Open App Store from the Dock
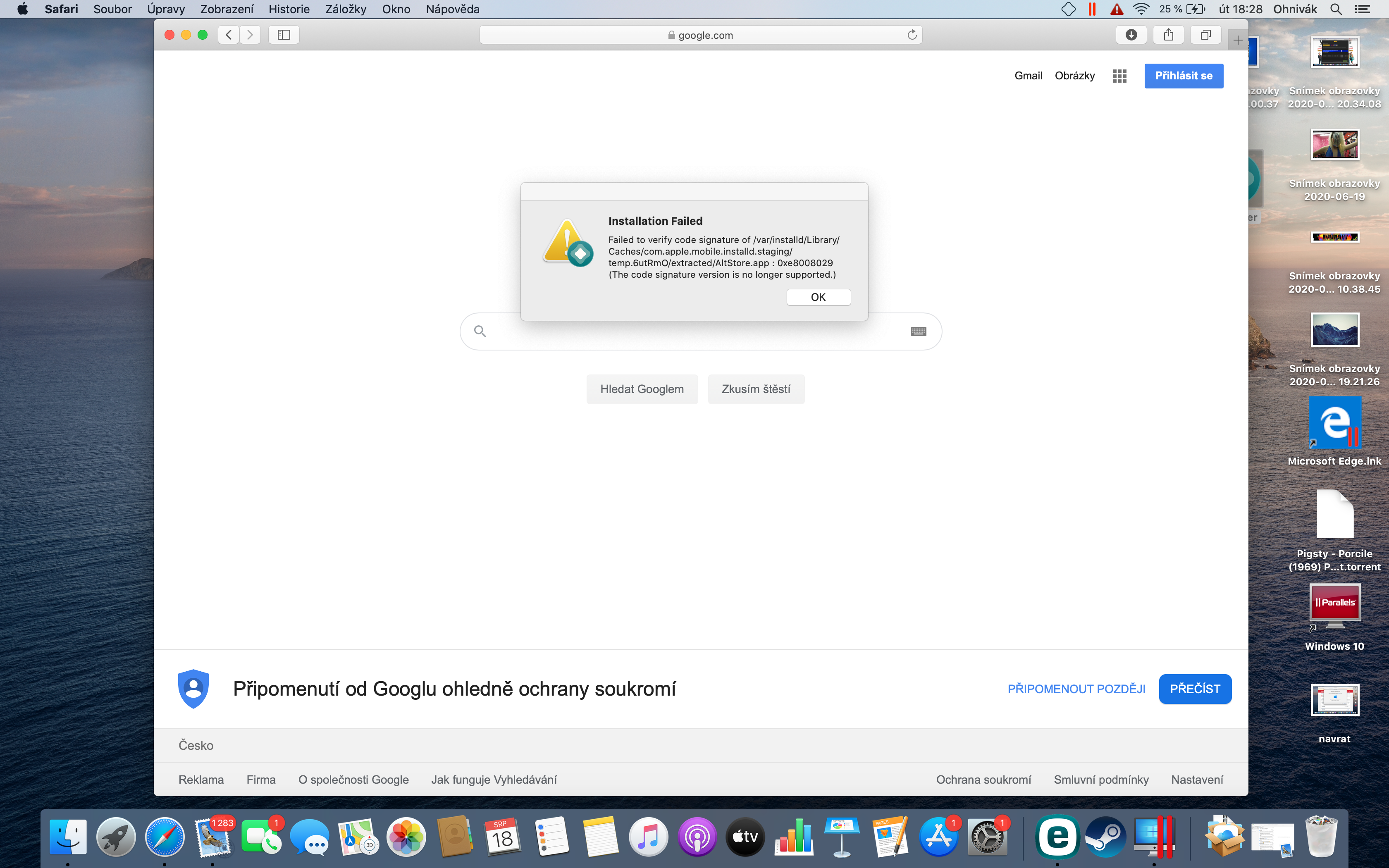1389x868 pixels. (939, 837)
